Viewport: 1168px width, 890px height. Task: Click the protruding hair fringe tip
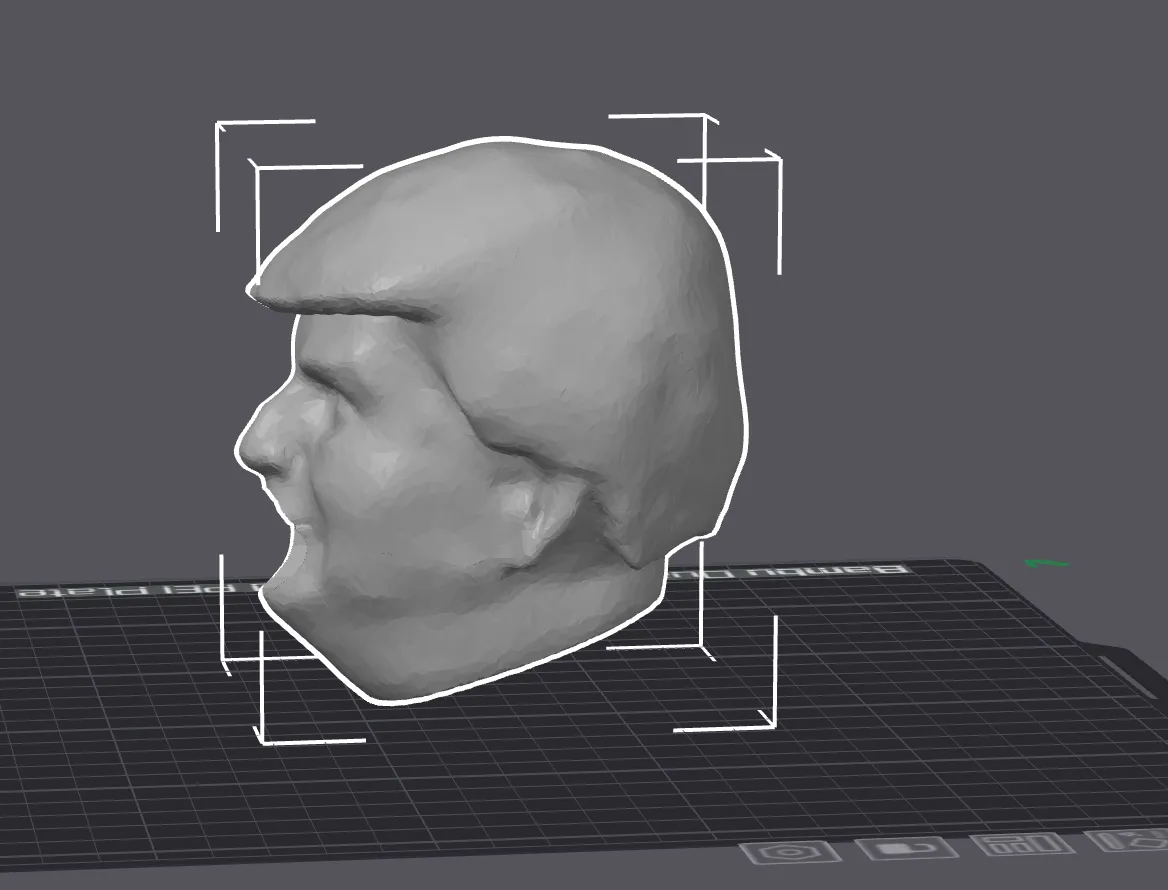257,289
